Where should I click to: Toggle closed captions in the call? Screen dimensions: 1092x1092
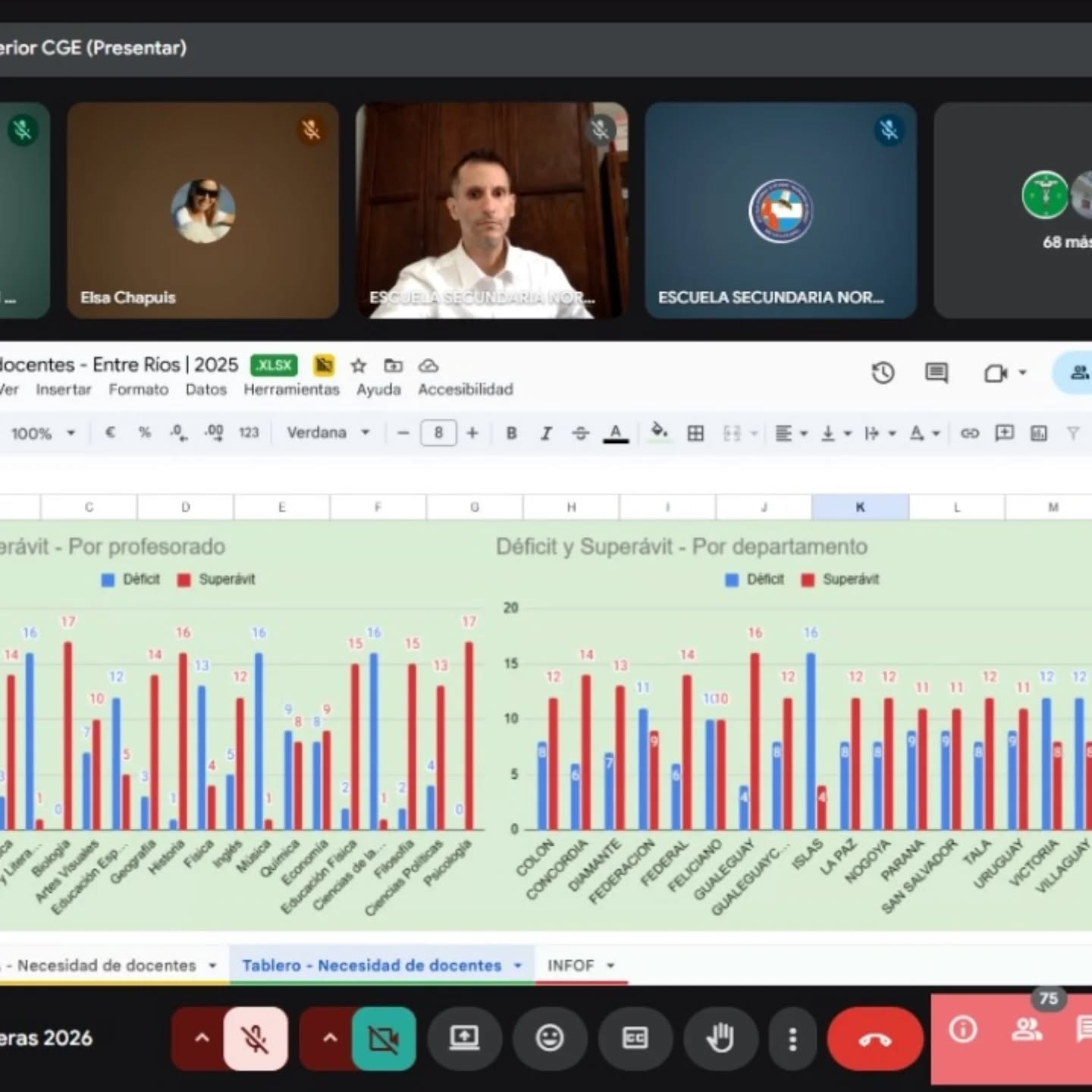[x=635, y=1038]
